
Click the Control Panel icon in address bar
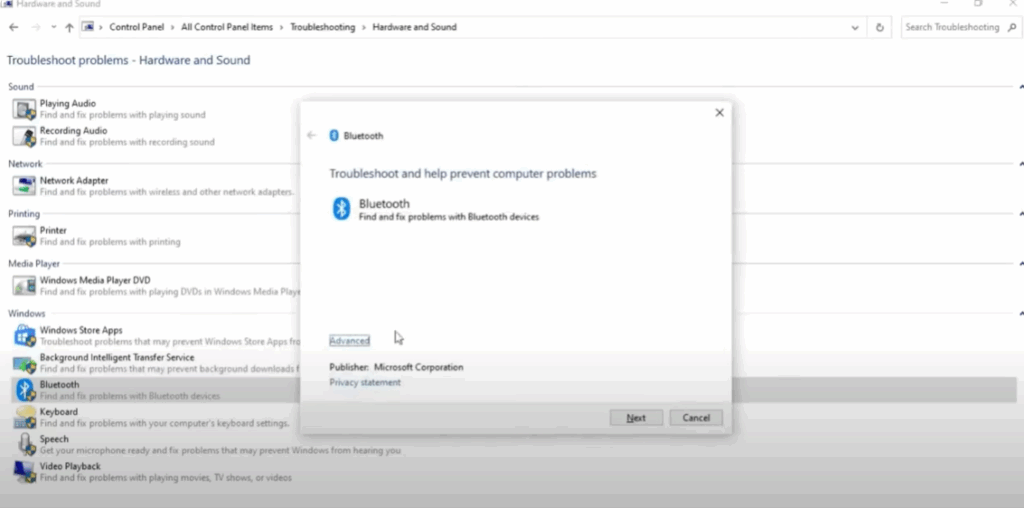tap(88, 27)
